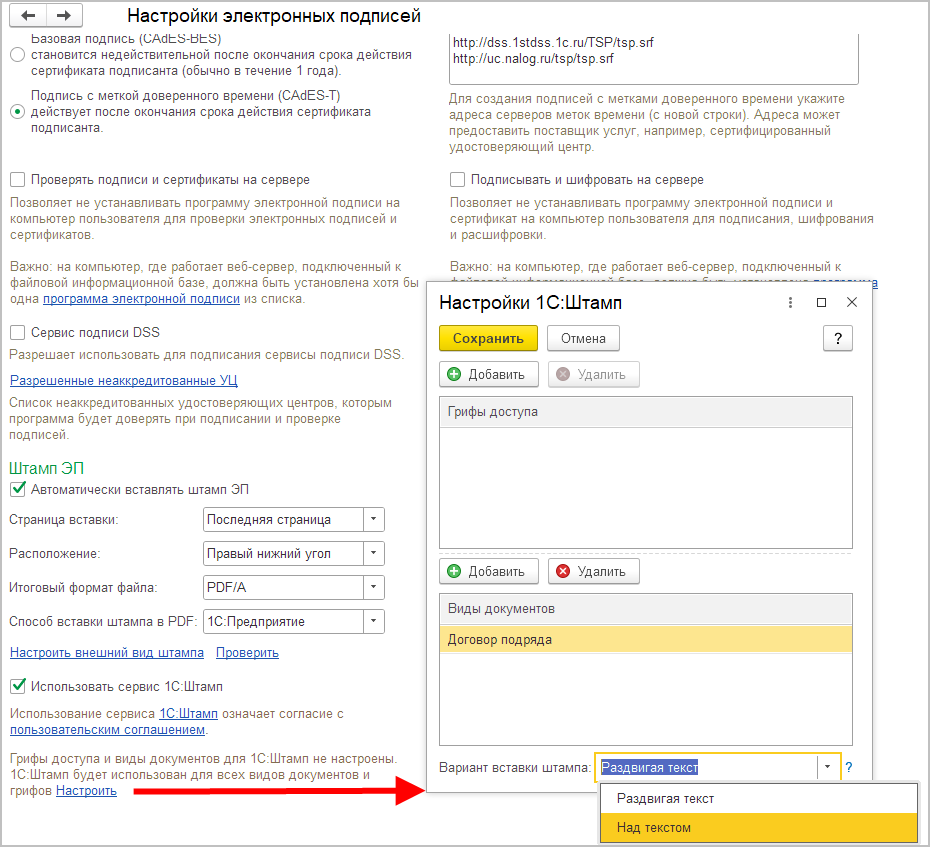
Task: Open Разрешенные неаккредитованные УЦ link
Action: (x=123, y=380)
